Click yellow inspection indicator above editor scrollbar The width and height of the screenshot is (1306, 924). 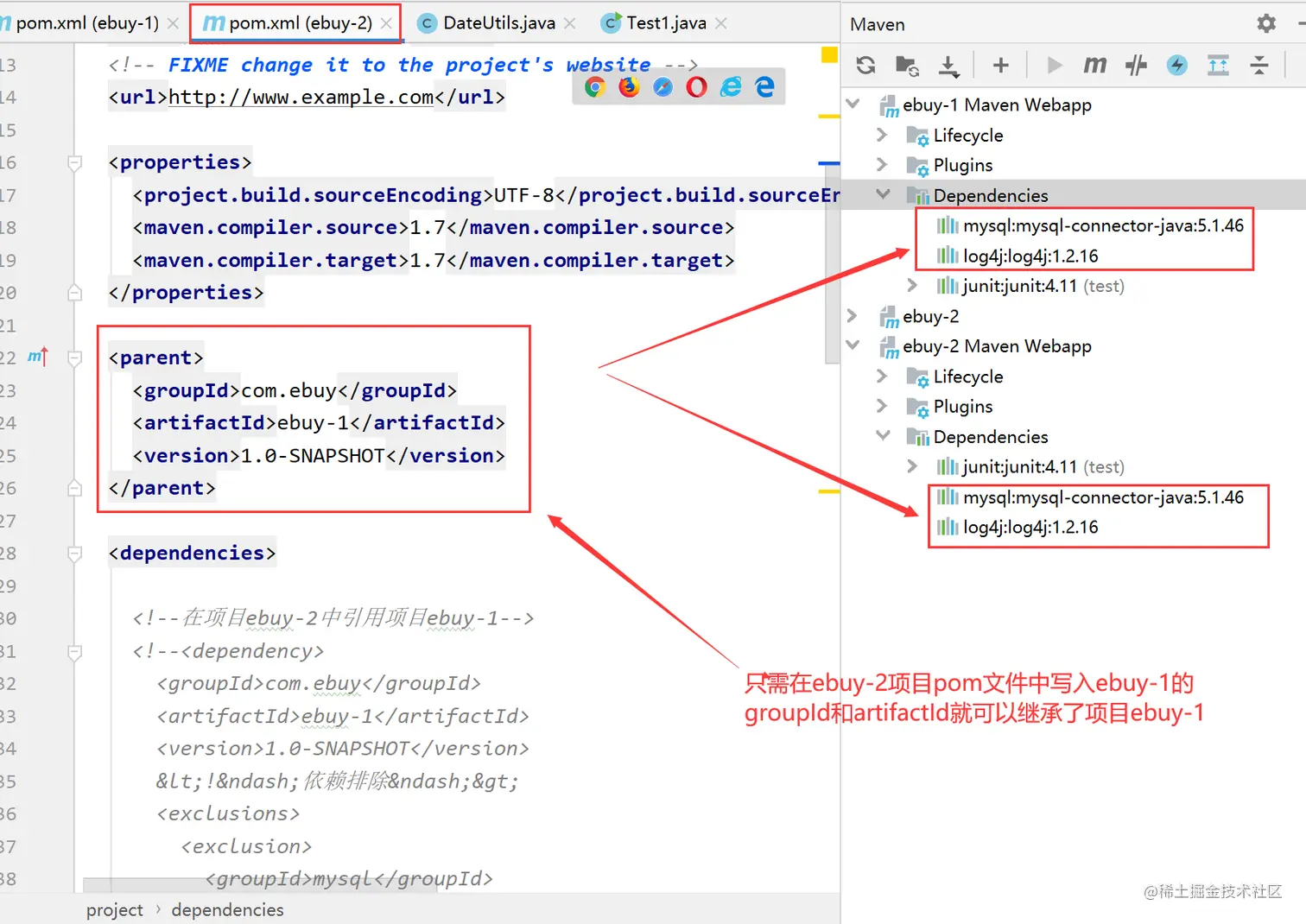(829, 55)
